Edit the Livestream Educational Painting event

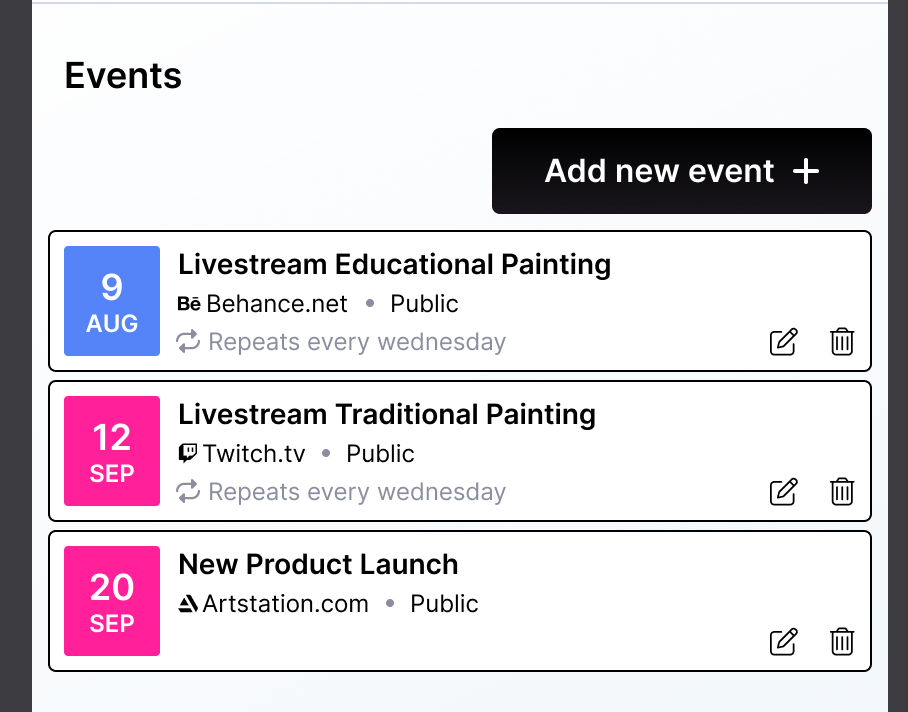coord(784,342)
